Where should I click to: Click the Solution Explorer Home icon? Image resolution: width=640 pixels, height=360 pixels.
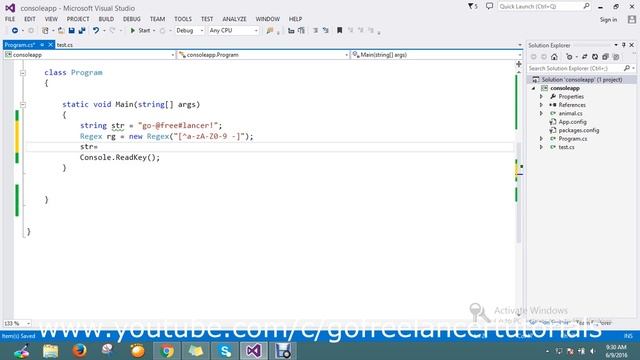[554, 57]
